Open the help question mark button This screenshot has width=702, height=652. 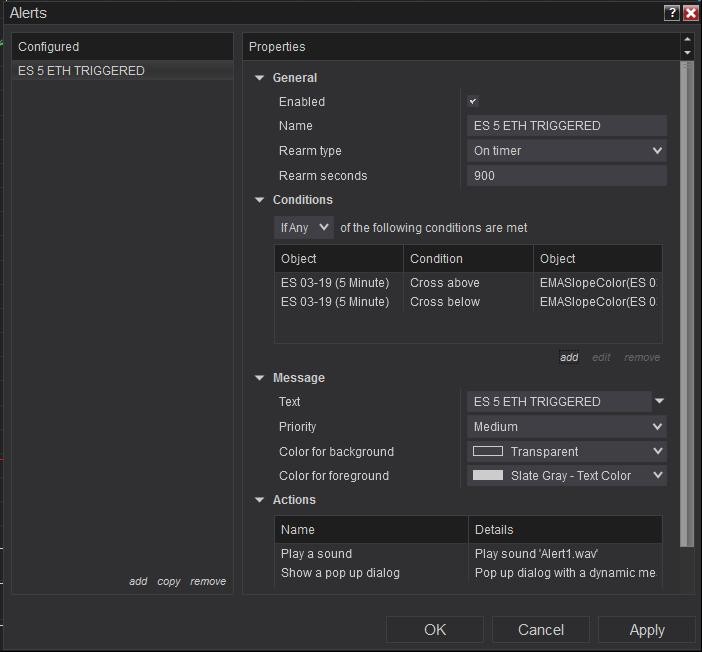(x=671, y=13)
